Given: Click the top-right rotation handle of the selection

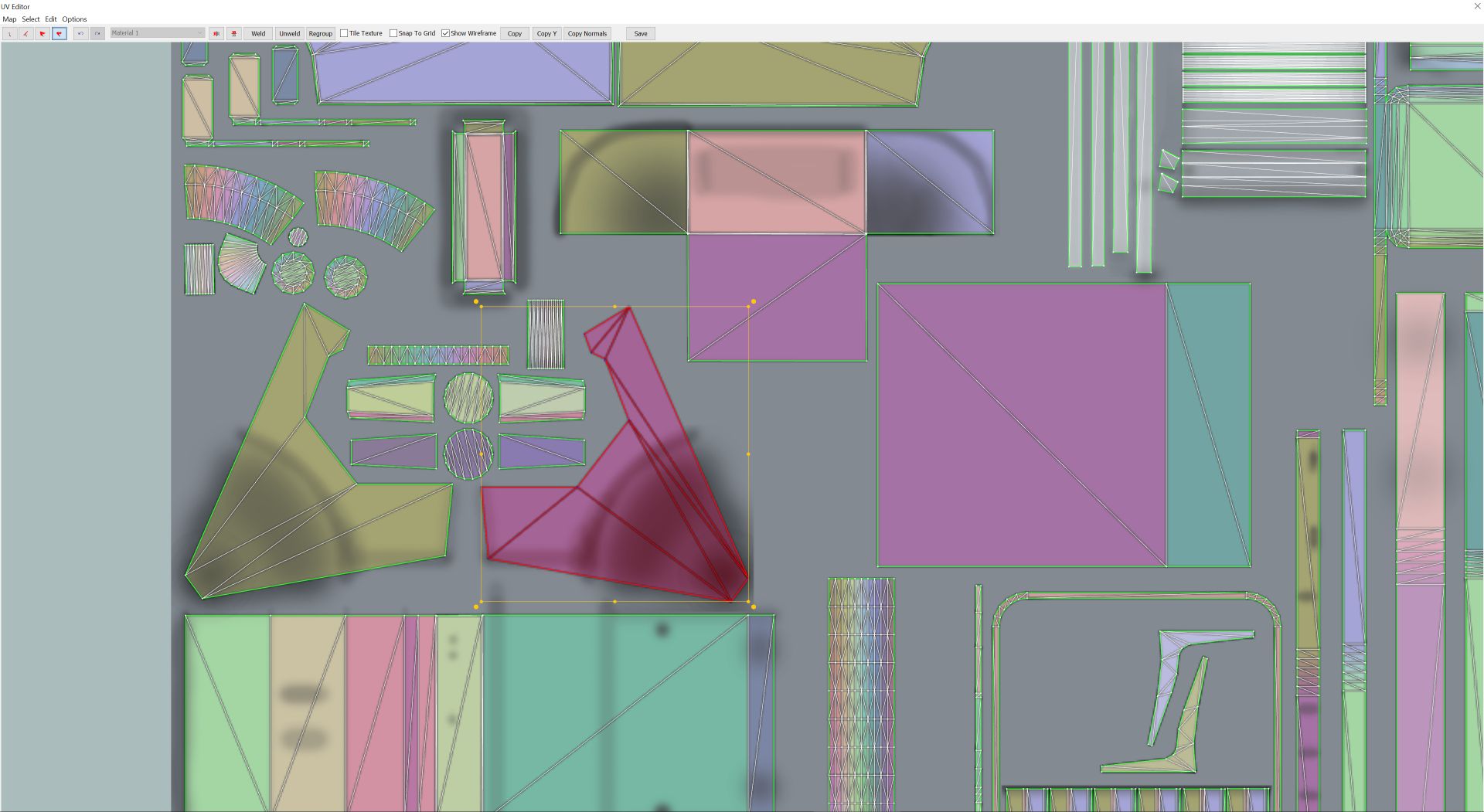Looking at the screenshot, I should click(754, 301).
